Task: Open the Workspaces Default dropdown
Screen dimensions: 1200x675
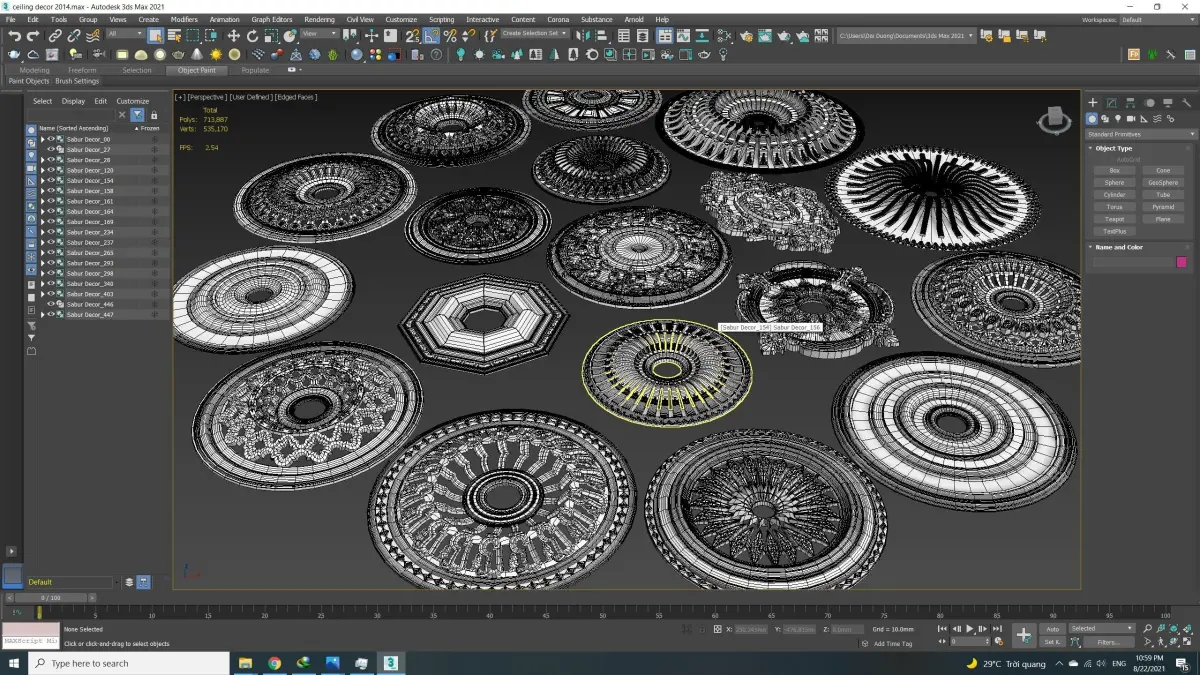Action: pos(1157,20)
